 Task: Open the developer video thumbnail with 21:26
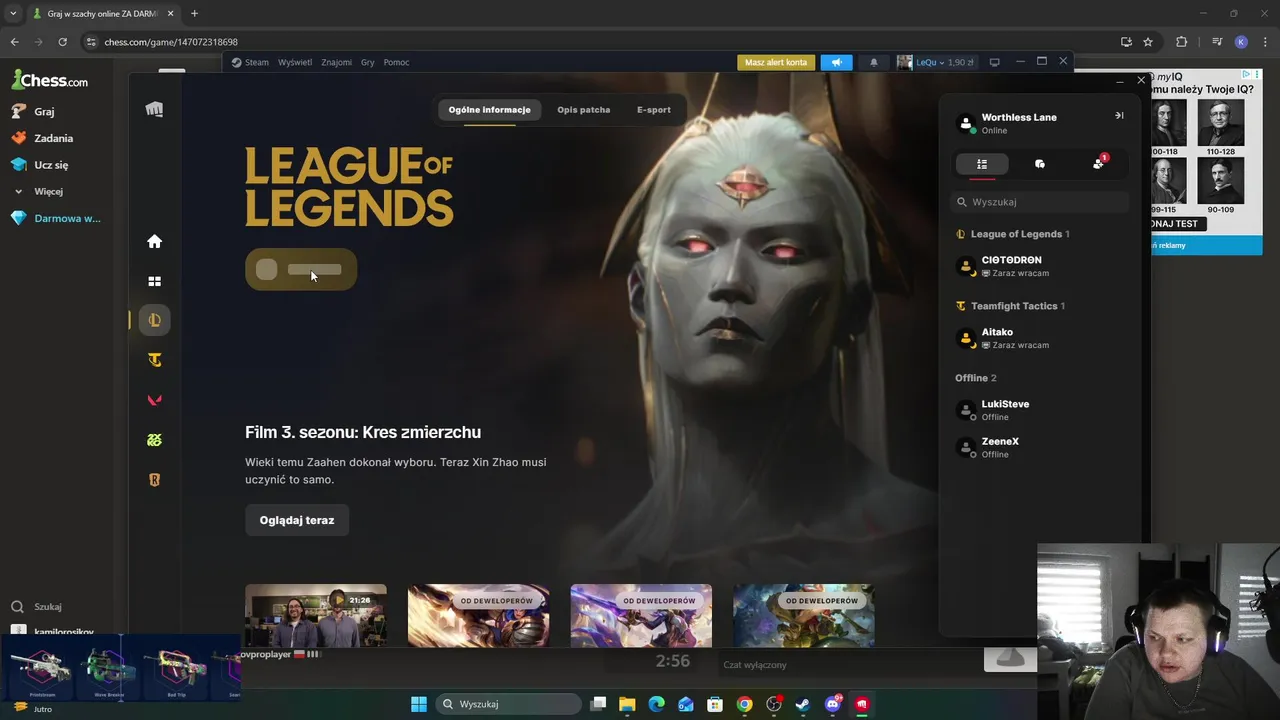[315, 616]
